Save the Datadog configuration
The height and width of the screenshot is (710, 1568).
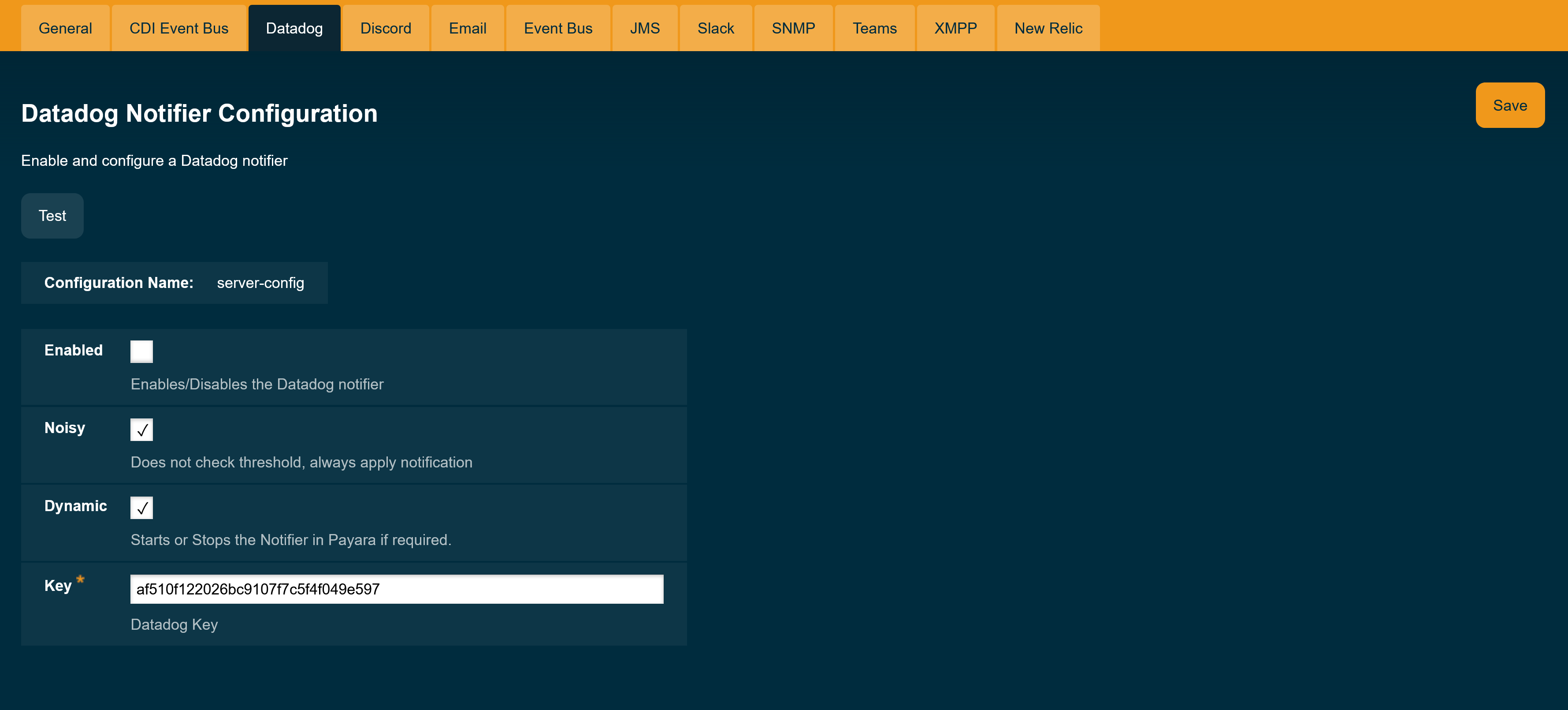coord(1509,105)
